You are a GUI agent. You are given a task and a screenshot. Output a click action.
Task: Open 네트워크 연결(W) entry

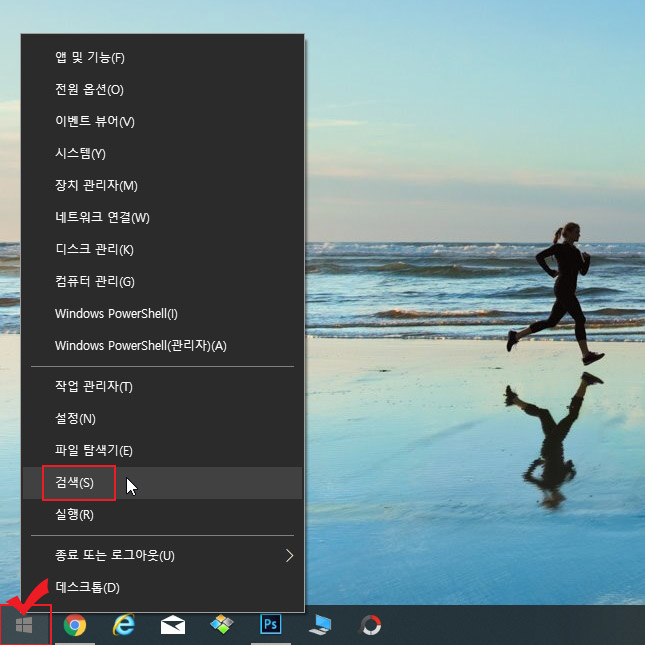[x=162, y=218]
